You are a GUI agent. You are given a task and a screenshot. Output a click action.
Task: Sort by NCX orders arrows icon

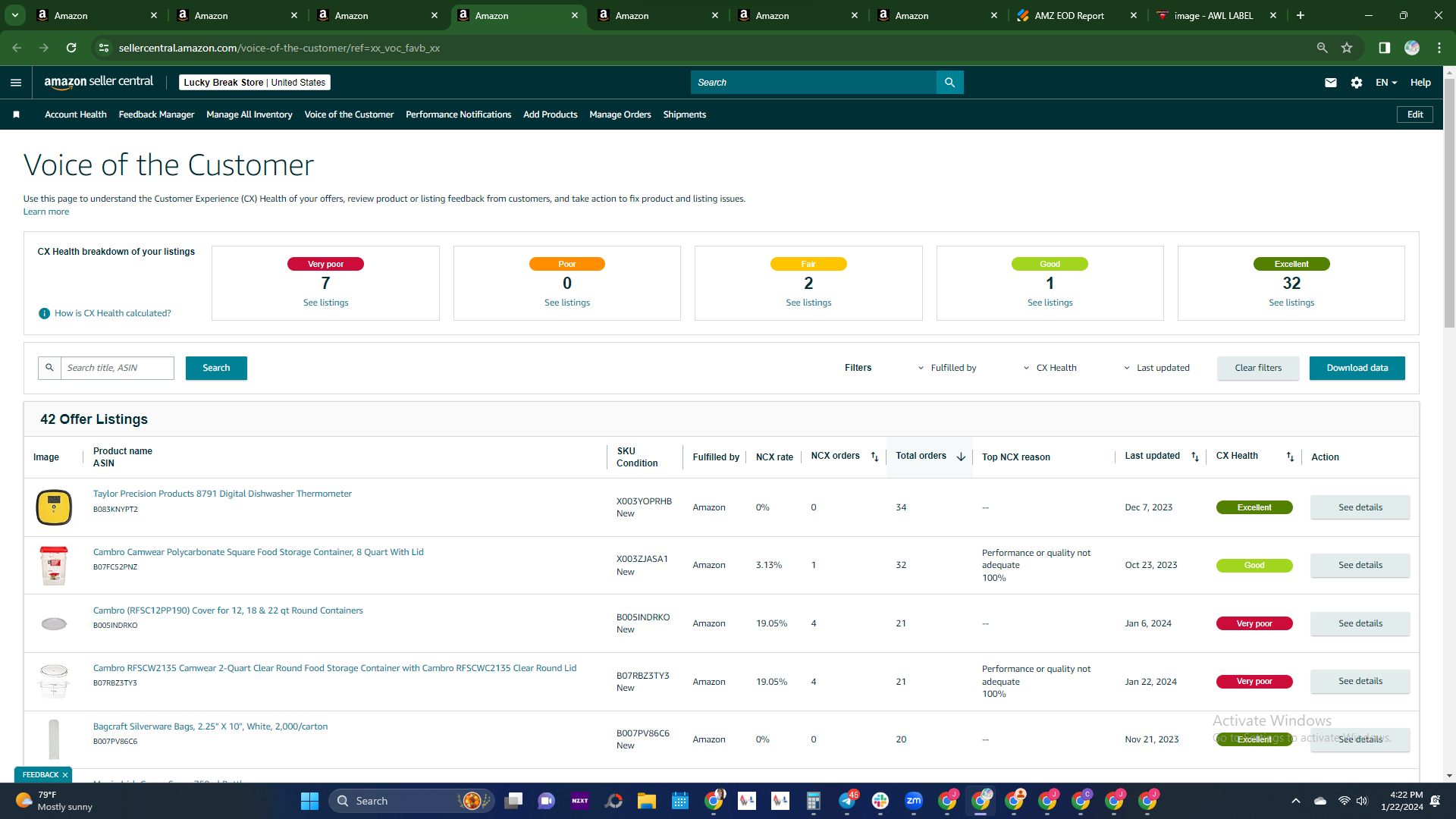(x=874, y=457)
